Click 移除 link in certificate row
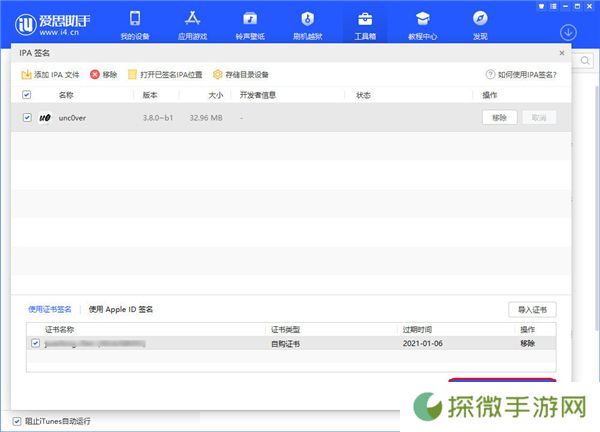 527,343
